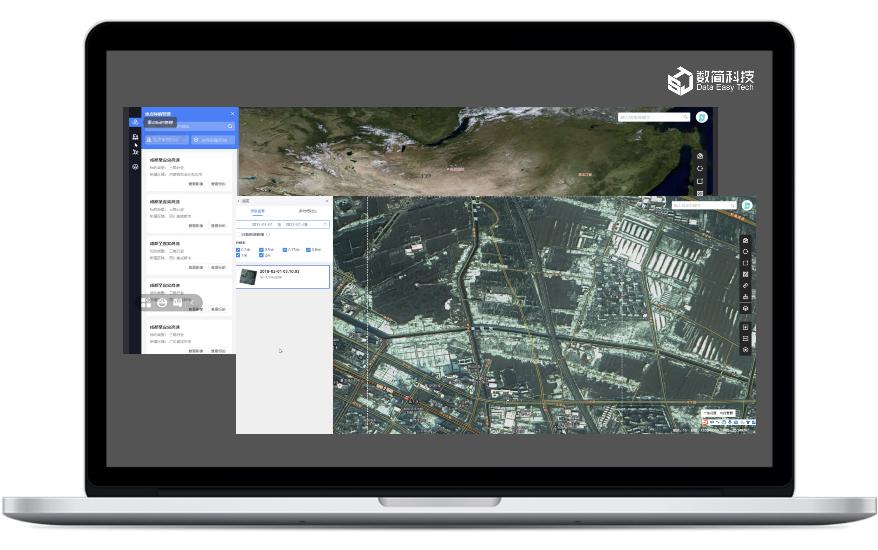Open the second icon in the back window's dark sidebar

[x=135, y=137]
